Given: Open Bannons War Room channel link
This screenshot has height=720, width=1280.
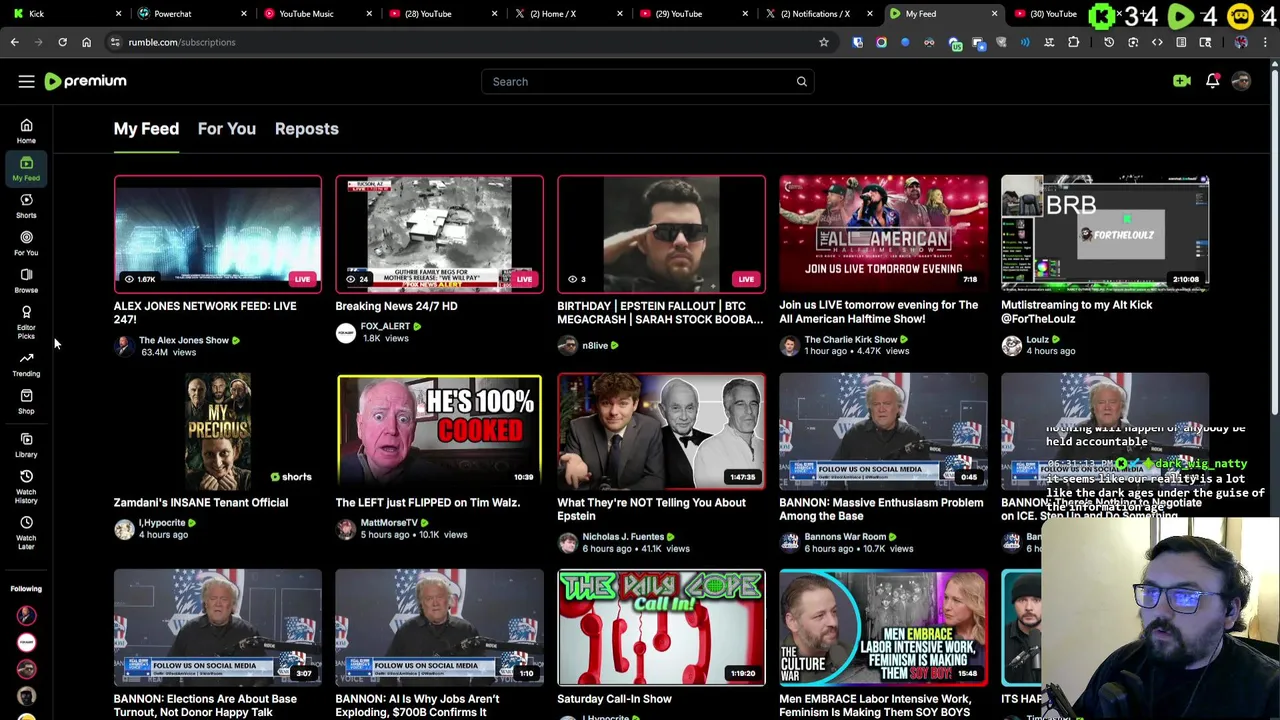Looking at the screenshot, I should pos(845,537).
